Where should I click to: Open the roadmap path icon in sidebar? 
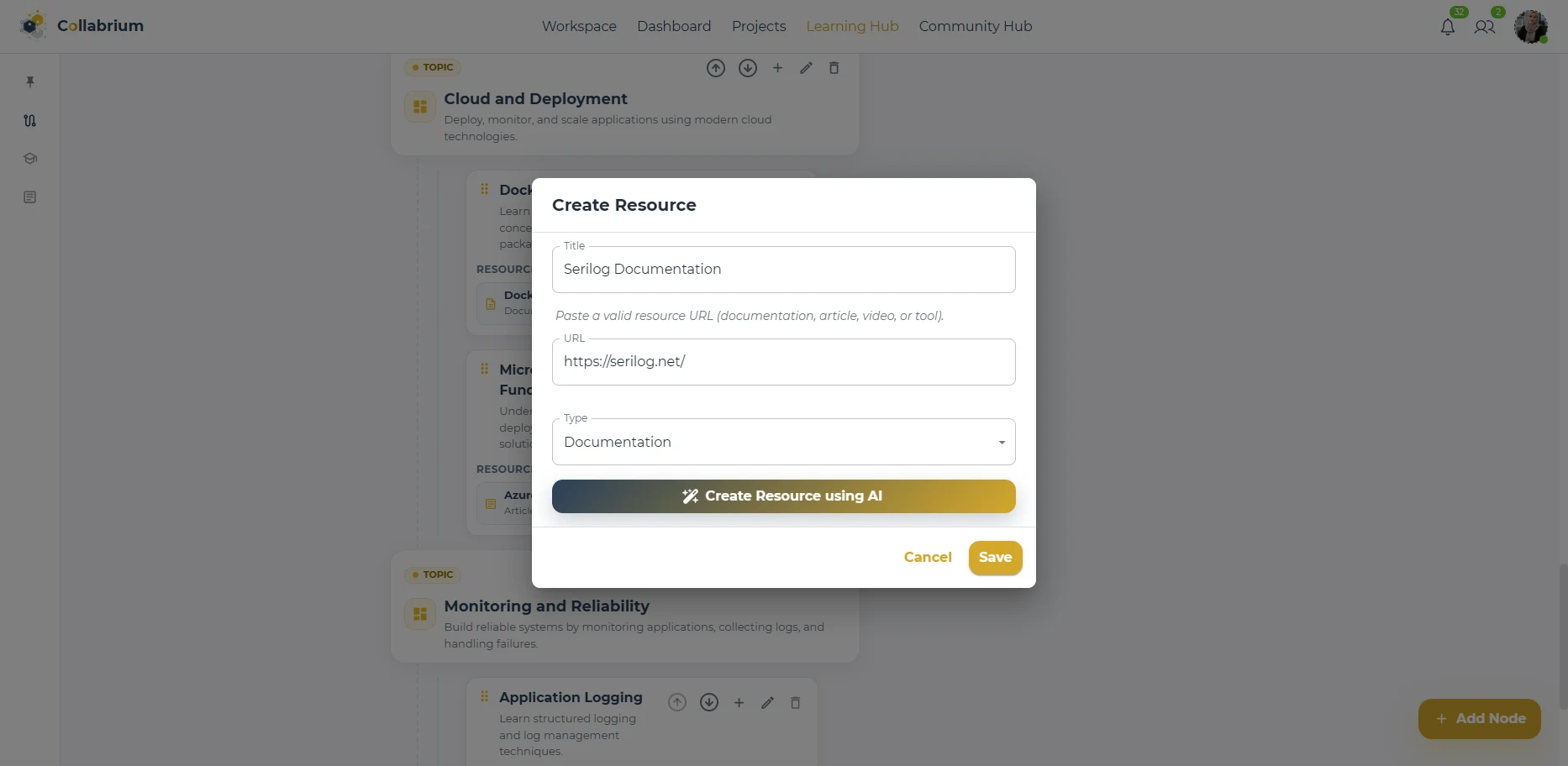[x=30, y=120]
